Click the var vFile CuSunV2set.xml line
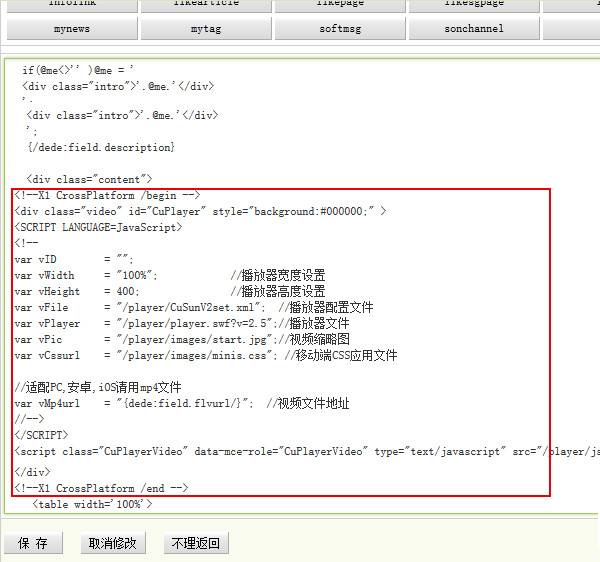Viewport: 600px width, 562px height. tap(194, 308)
